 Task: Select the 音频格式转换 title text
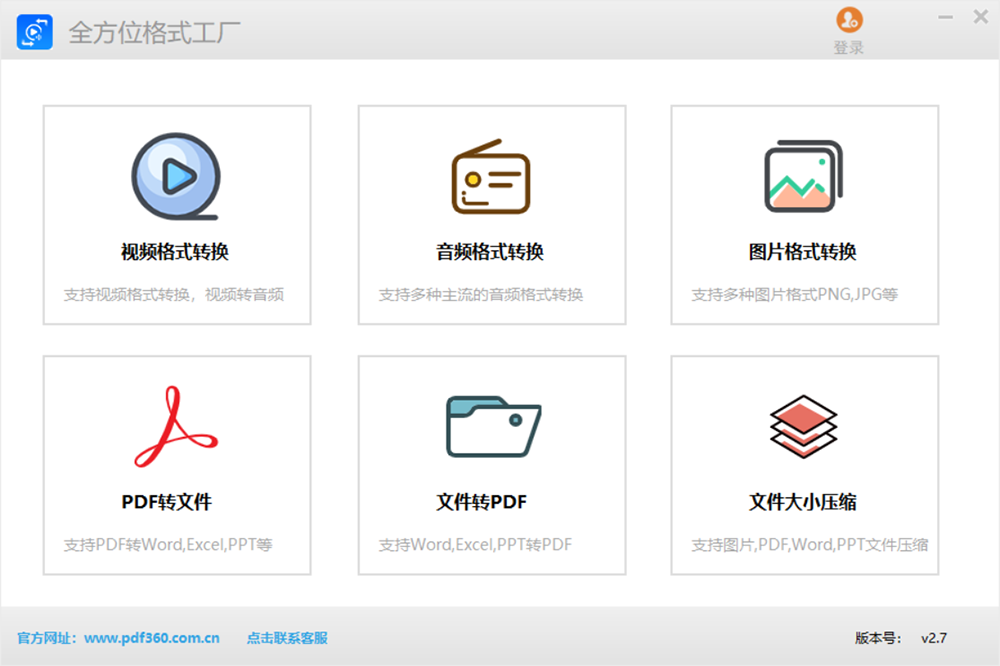[x=490, y=252]
